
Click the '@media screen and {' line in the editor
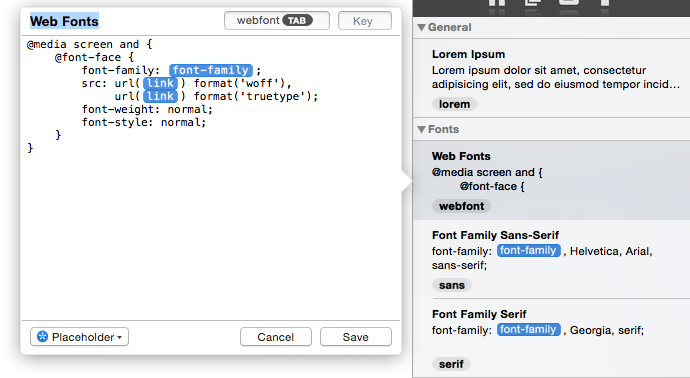[89, 44]
